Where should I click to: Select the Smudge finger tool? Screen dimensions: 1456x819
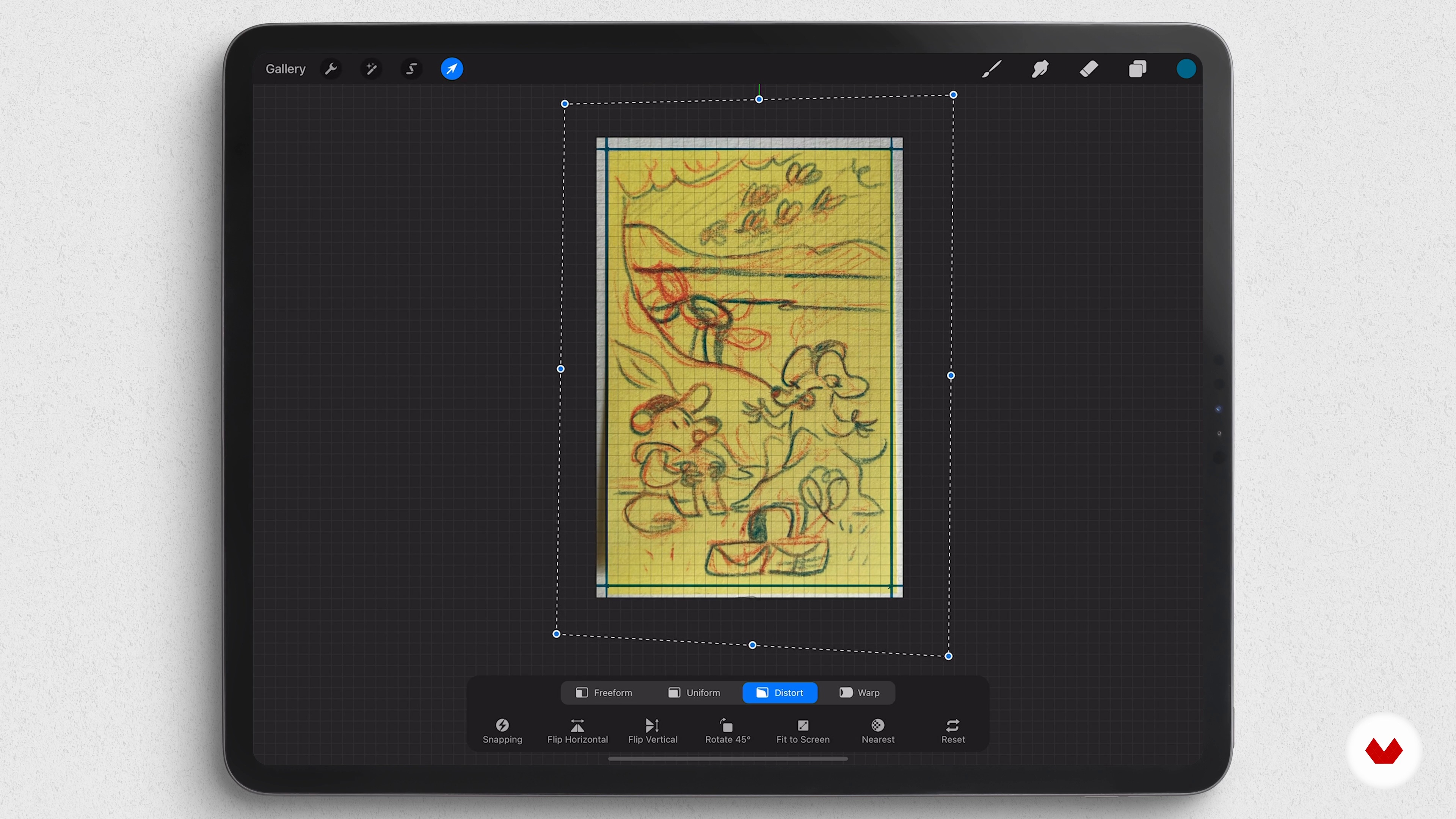click(1040, 69)
